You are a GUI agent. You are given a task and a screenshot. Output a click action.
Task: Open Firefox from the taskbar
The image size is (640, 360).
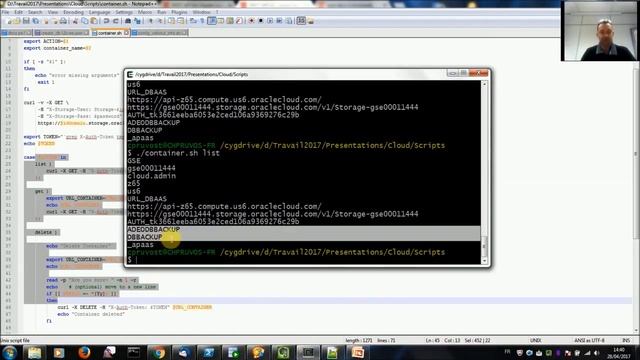[x=84, y=352]
